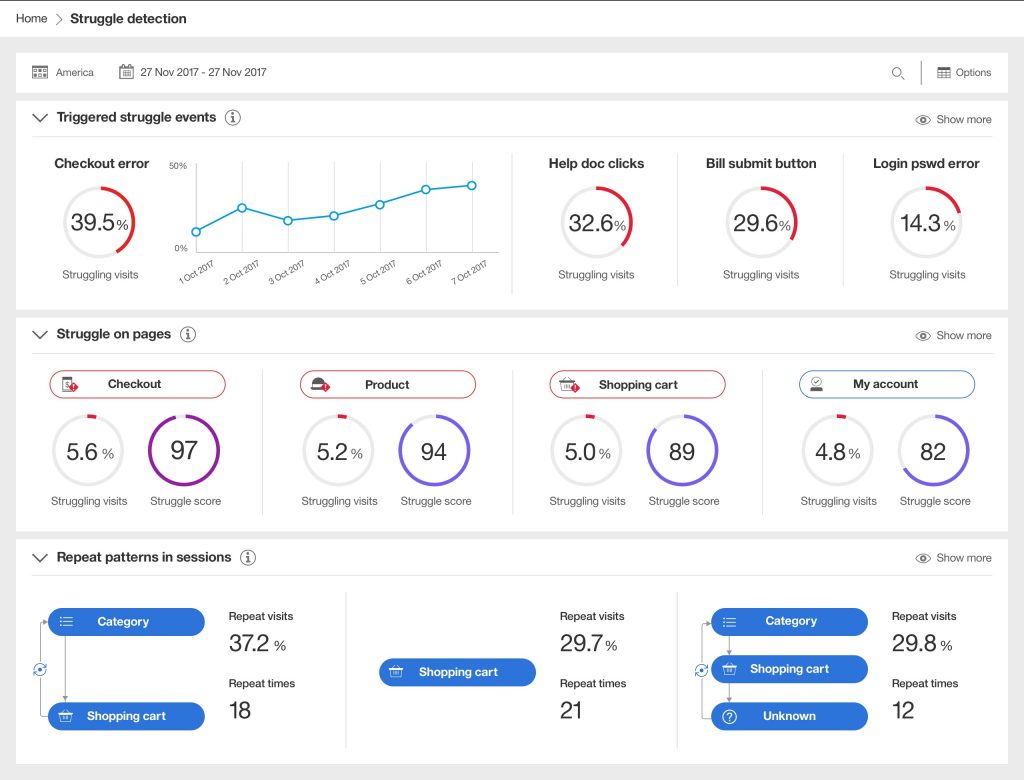Open info icon beside Repeat patterns in sessions
The height and width of the screenshot is (780, 1024).
click(248, 558)
